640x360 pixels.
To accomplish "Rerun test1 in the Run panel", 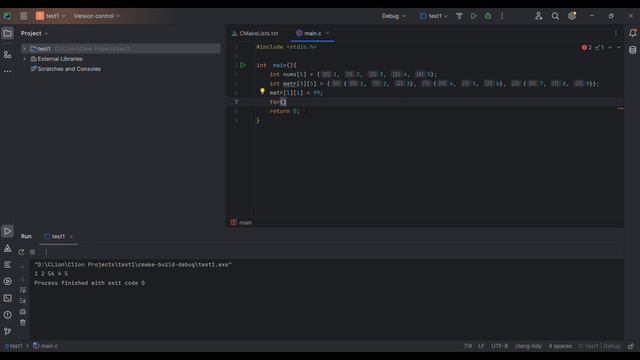I will point(21,252).
